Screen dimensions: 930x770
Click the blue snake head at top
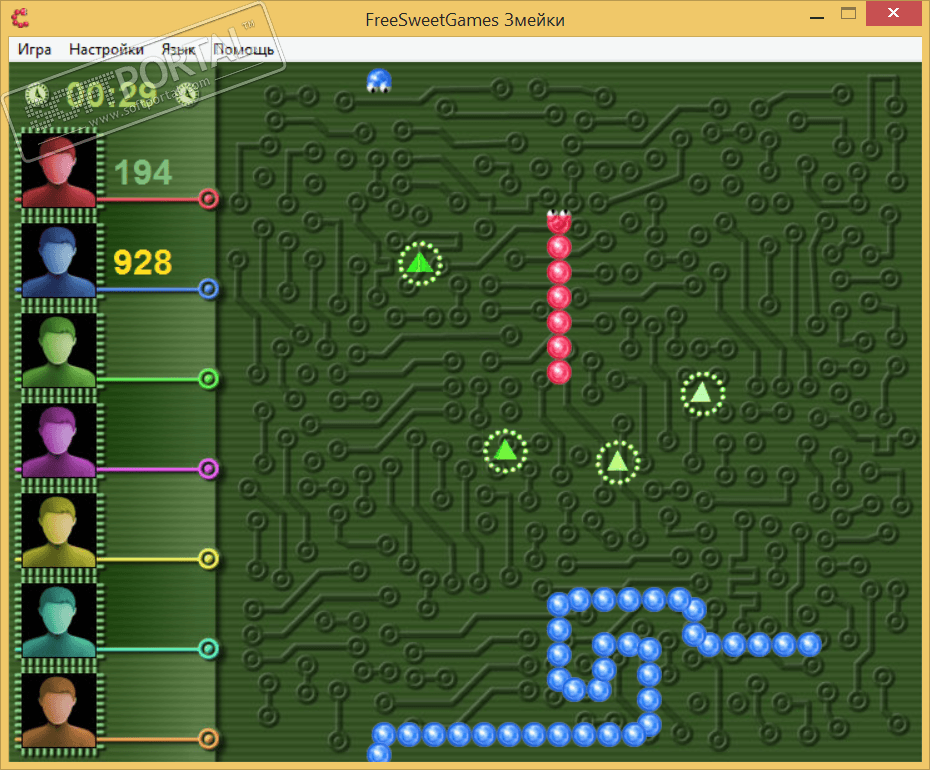pyautogui.click(x=379, y=81)
